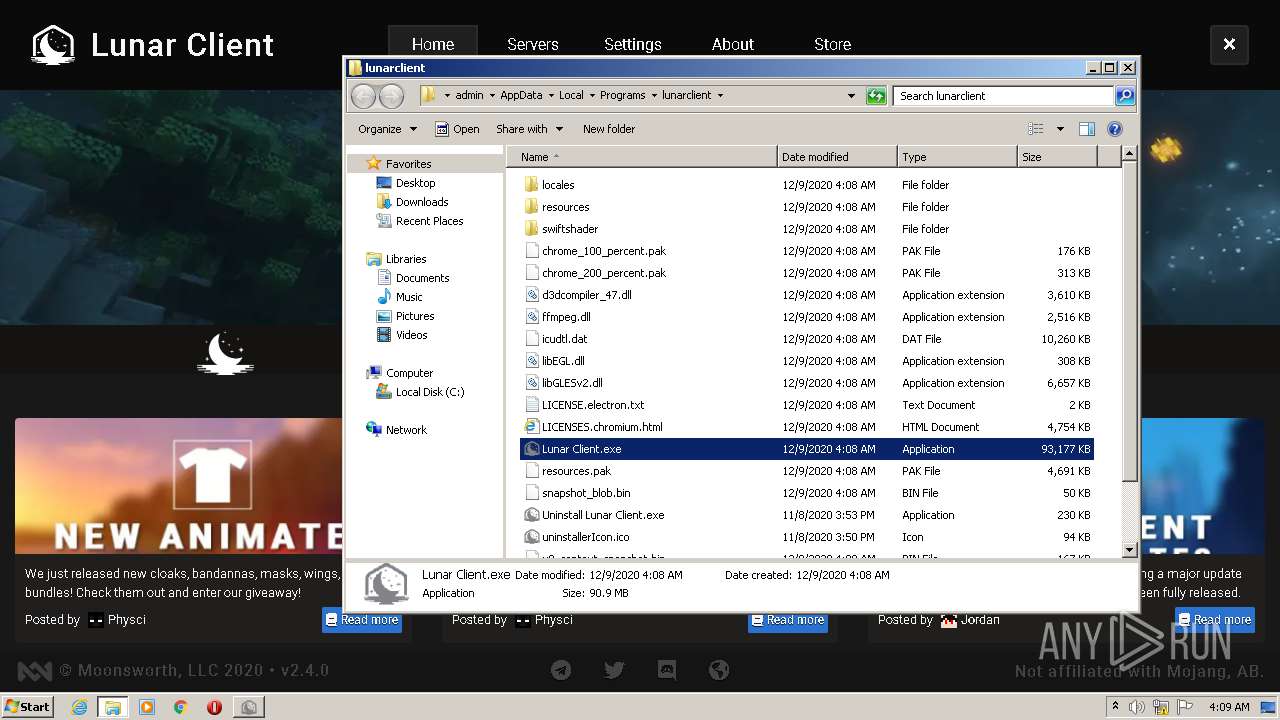Open the Windows Start menu
The image size is (1280, 720).
(28, 706)
